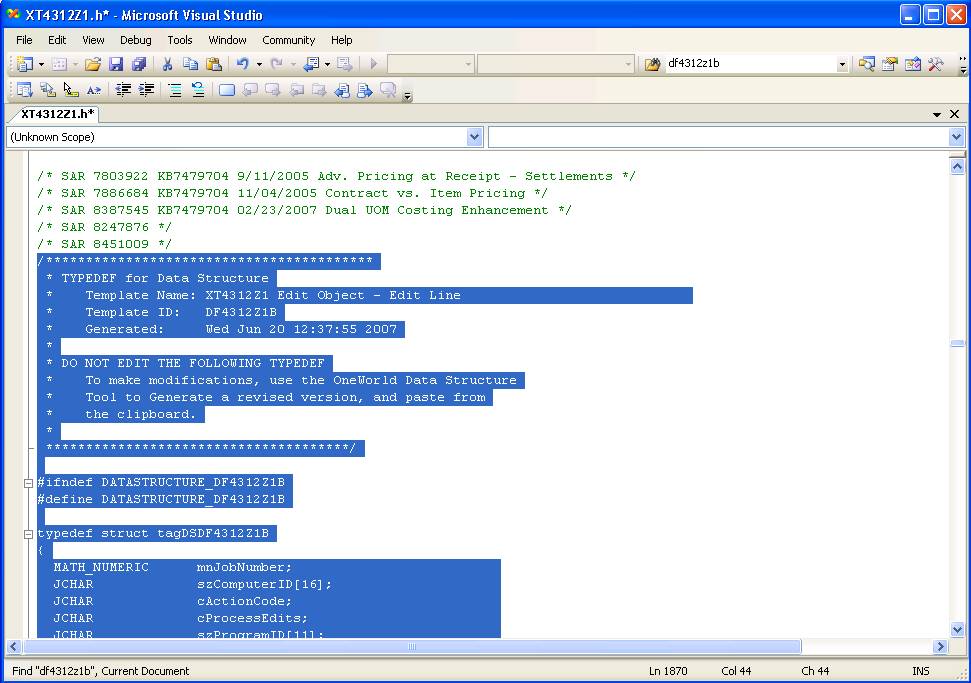Close the XT4312Z1.h document with X
Image resolution: width=971 pixels, height=683 pixels.
tap(954, 114)
